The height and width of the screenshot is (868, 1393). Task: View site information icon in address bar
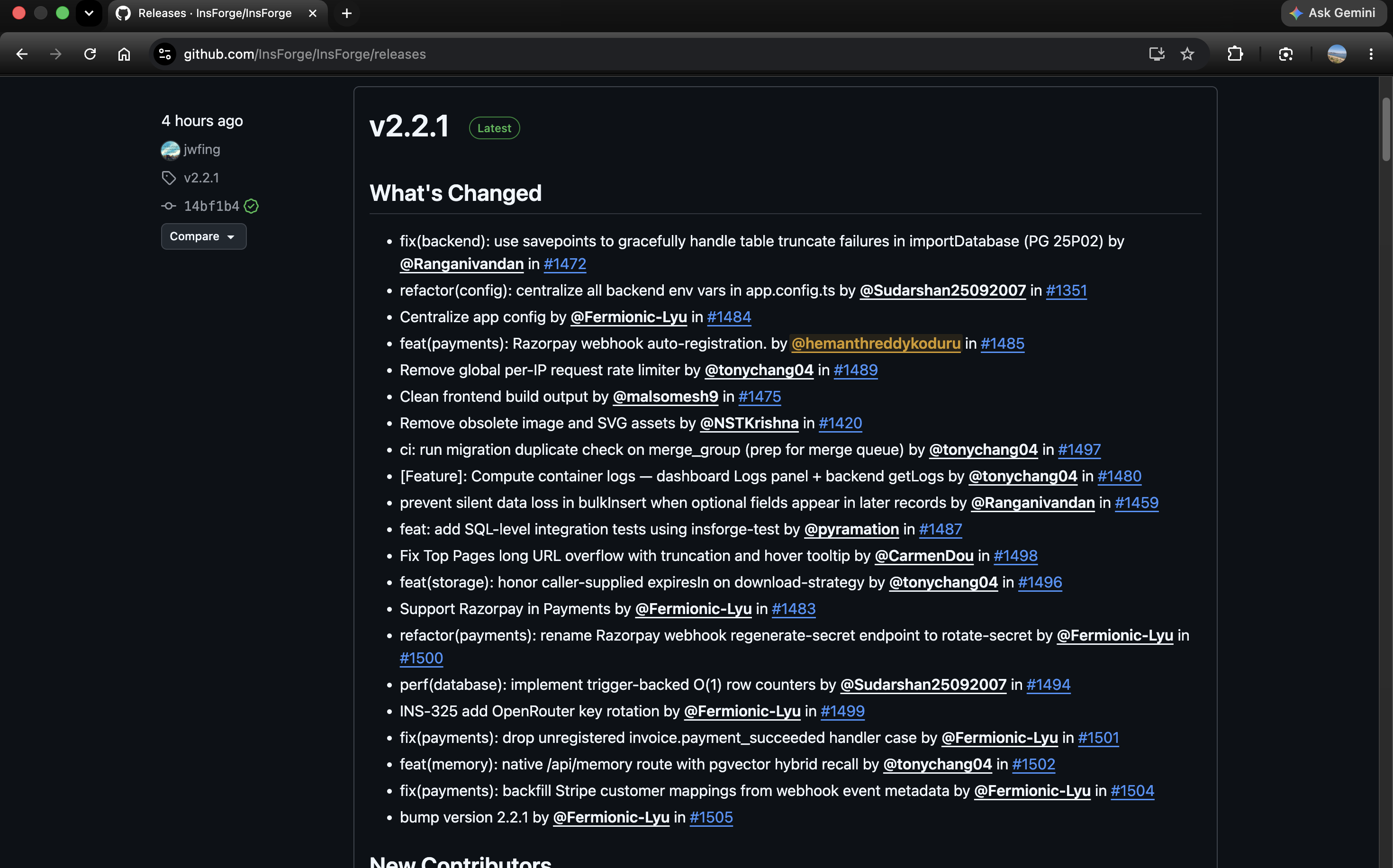(x=165, y=54)
